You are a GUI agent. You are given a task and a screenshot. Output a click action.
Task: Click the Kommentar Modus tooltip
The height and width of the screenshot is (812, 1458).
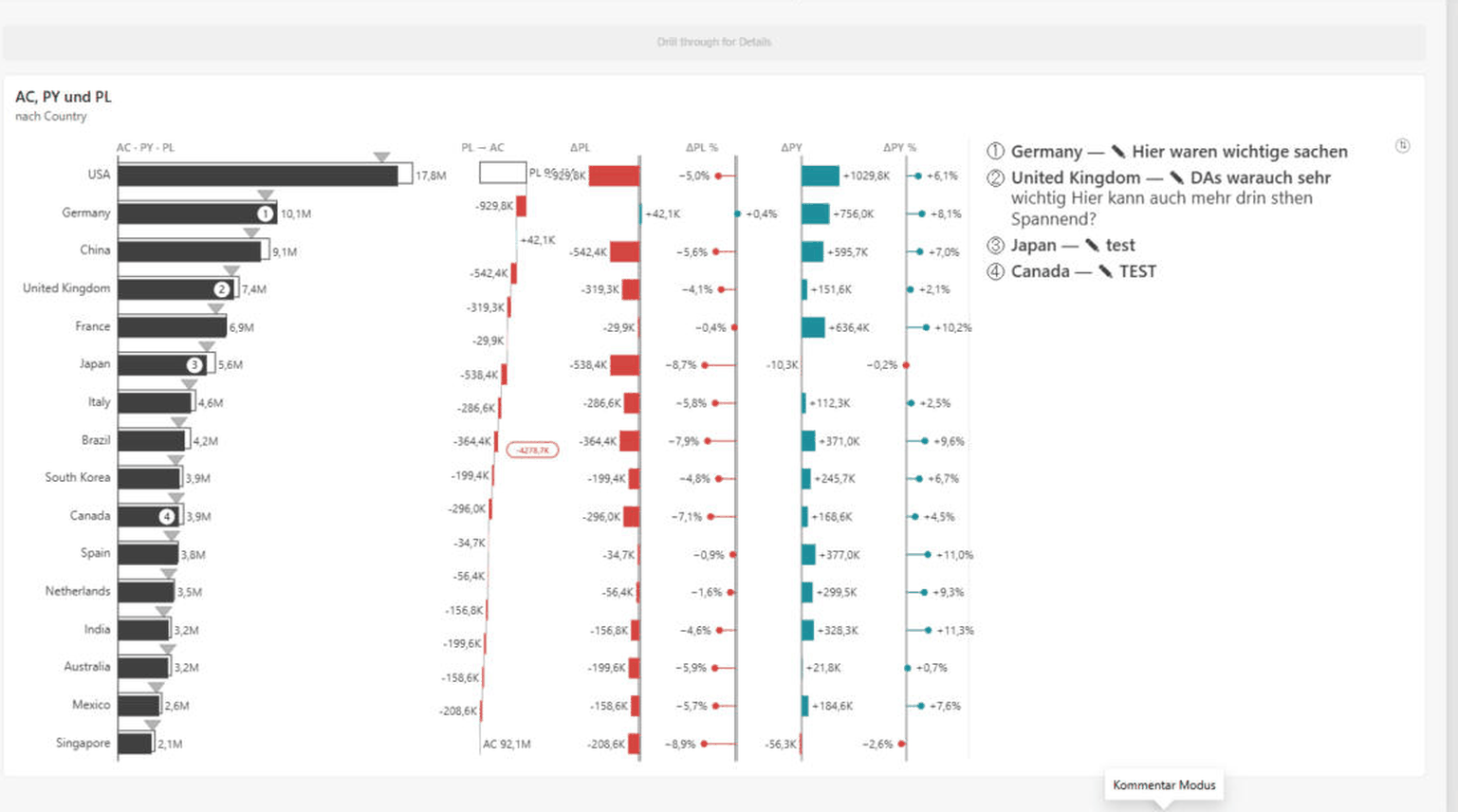coord(1164,784)
